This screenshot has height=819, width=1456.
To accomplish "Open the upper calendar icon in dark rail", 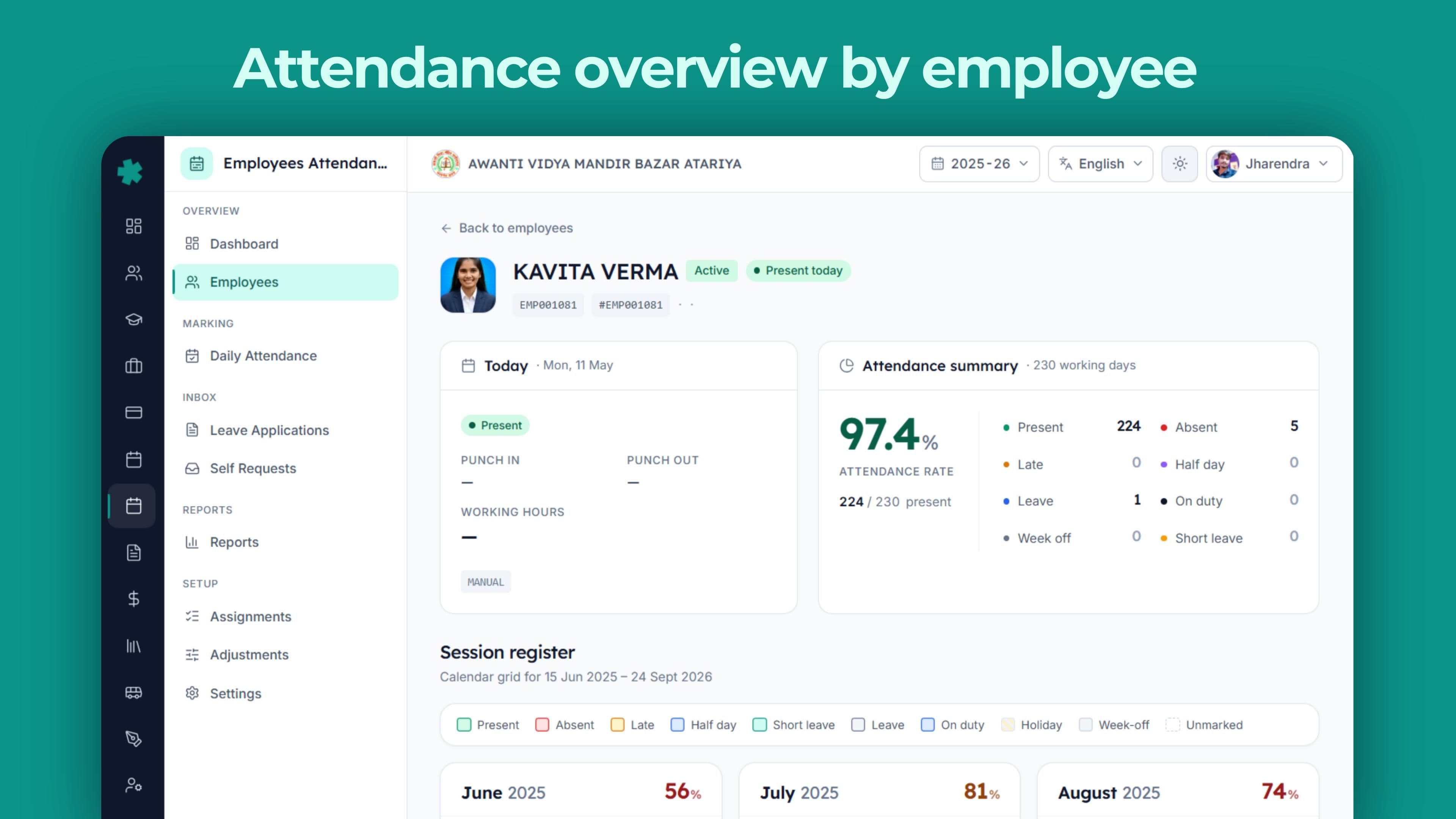I will pyautogui.click(x=133, y=460).
